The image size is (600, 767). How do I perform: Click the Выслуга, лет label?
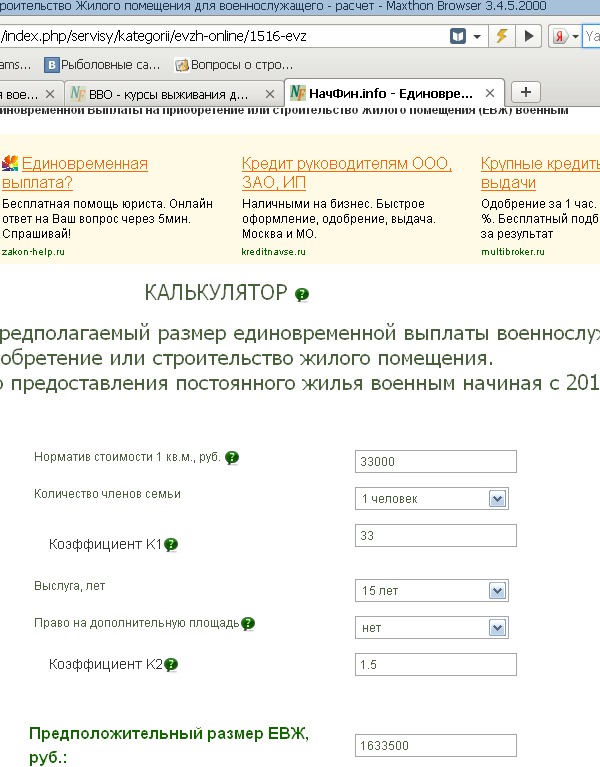pos(69,586)
